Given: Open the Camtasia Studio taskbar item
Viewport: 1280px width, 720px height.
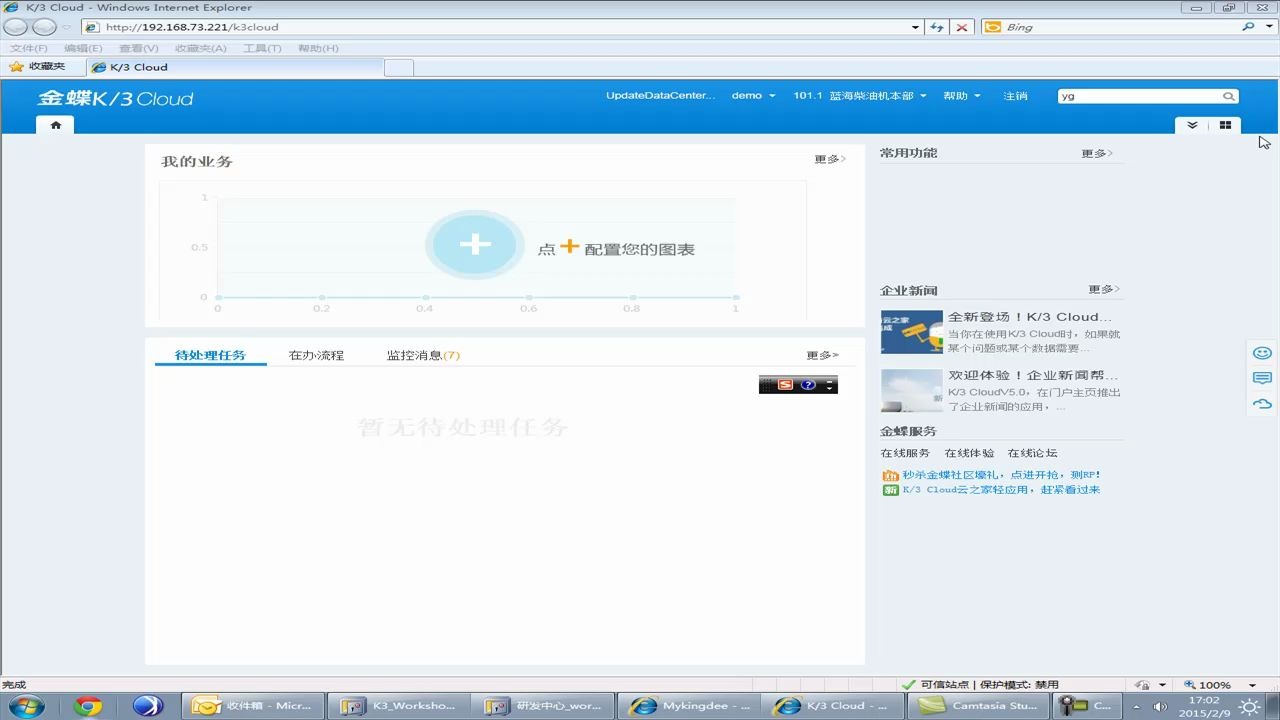Looking at the screenshot, I should point(977,706).
